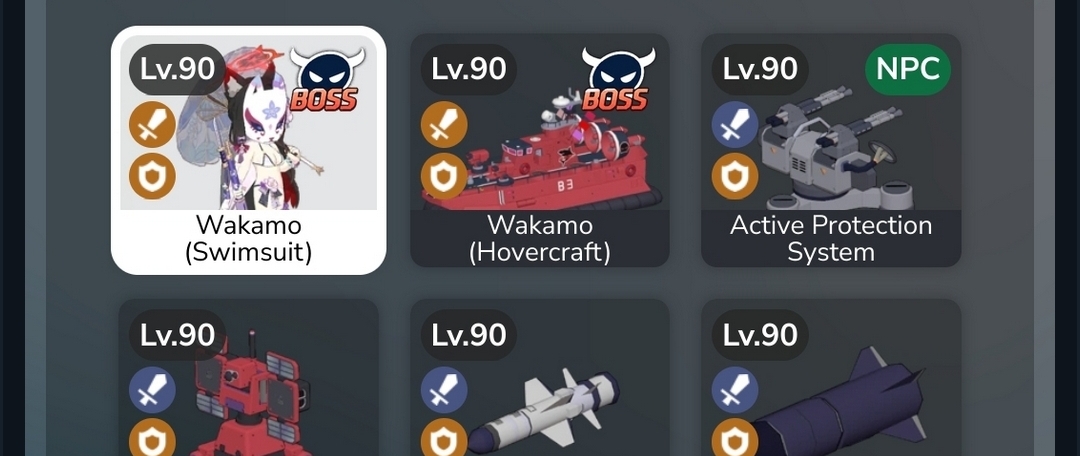Click orange sword icon on Wakamo (Swimsuit)
The width and height of the screenshot is (1080, 456).
point(152,125)
